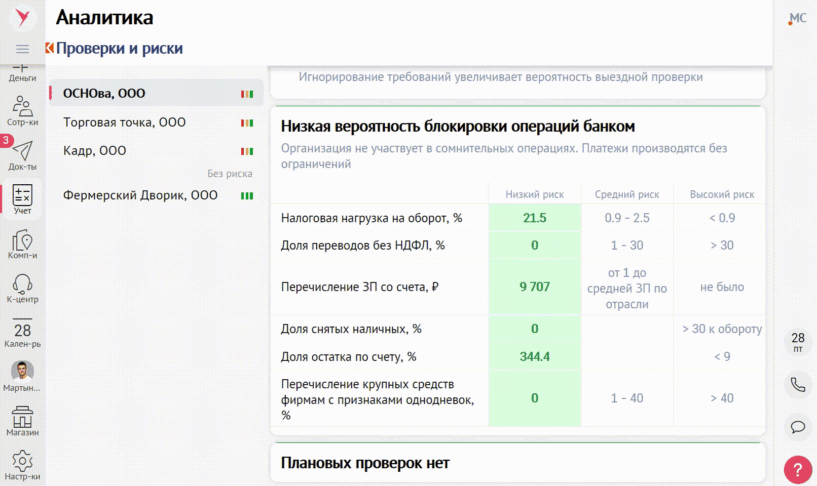
Task: Open the Кален-рь calendar icon
Action: pyautogui.click(x=22, y=332)
